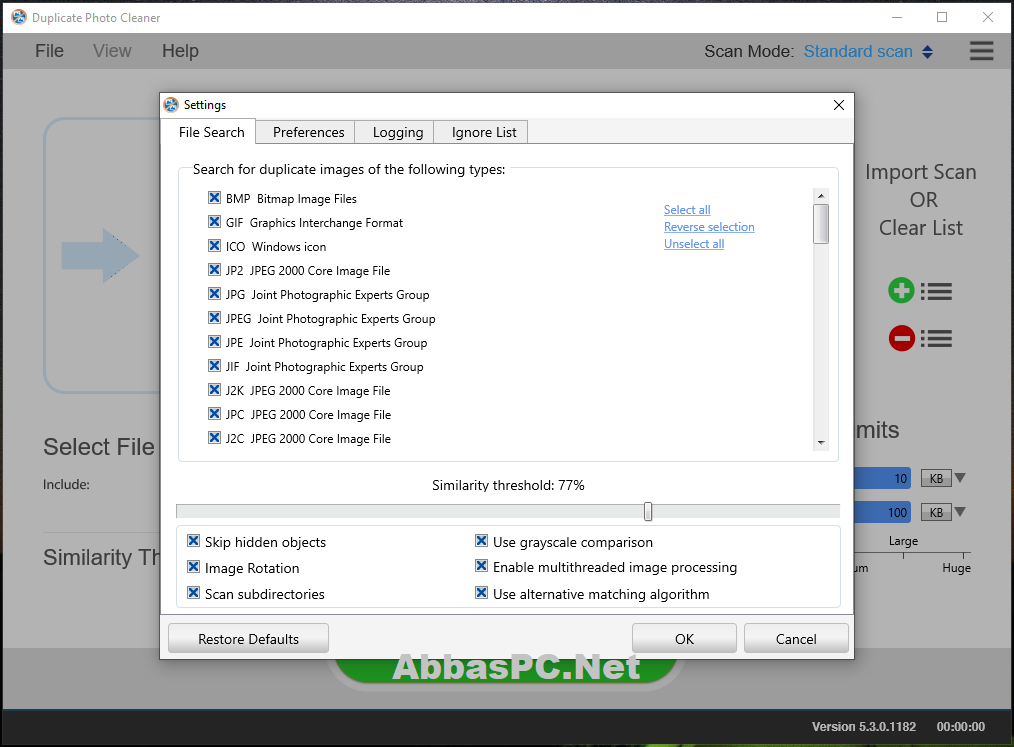Open the KB unit dropdown beside value 10
Image resolution: width=1014 pixels, height=747 pixels.
pos(943,479)
